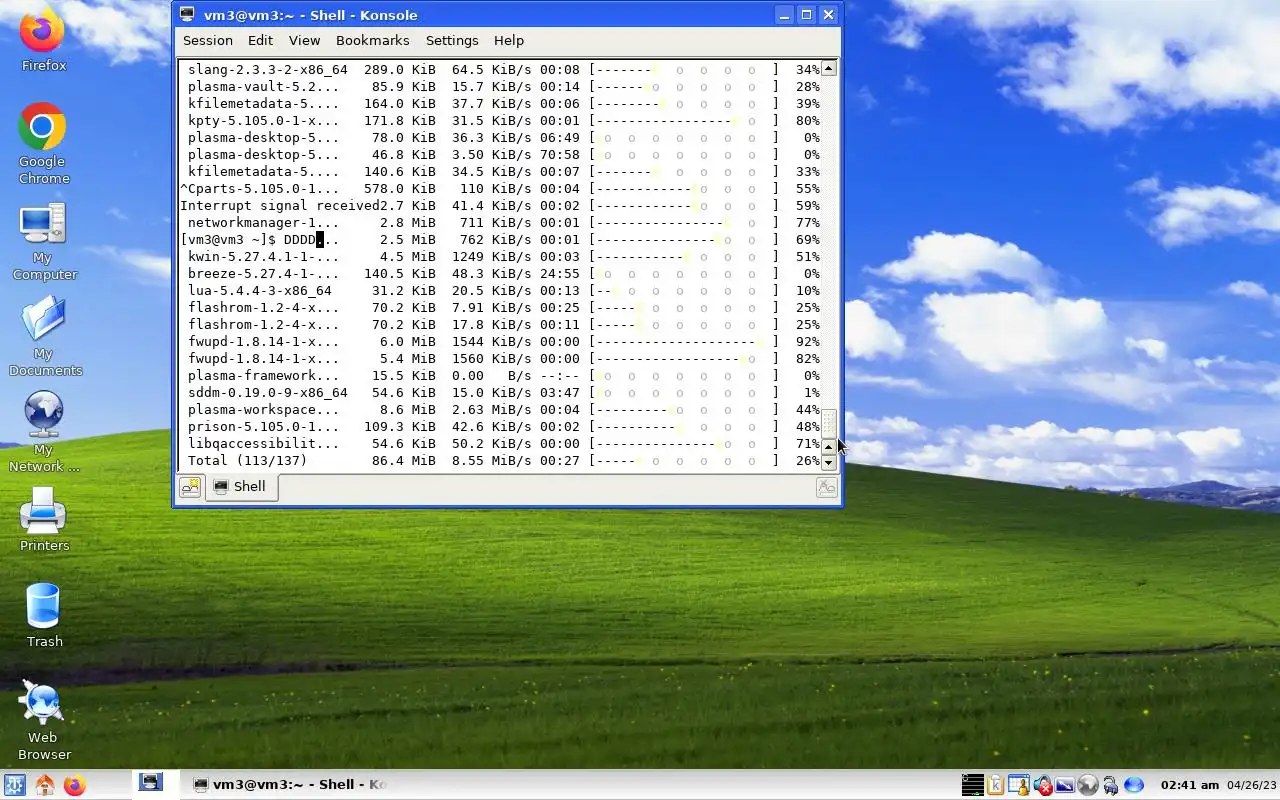The height and width of the screenshot is (800, 1280).
Task: Click the new session icon in Konsole tab bar
Action: pos(190,487)
